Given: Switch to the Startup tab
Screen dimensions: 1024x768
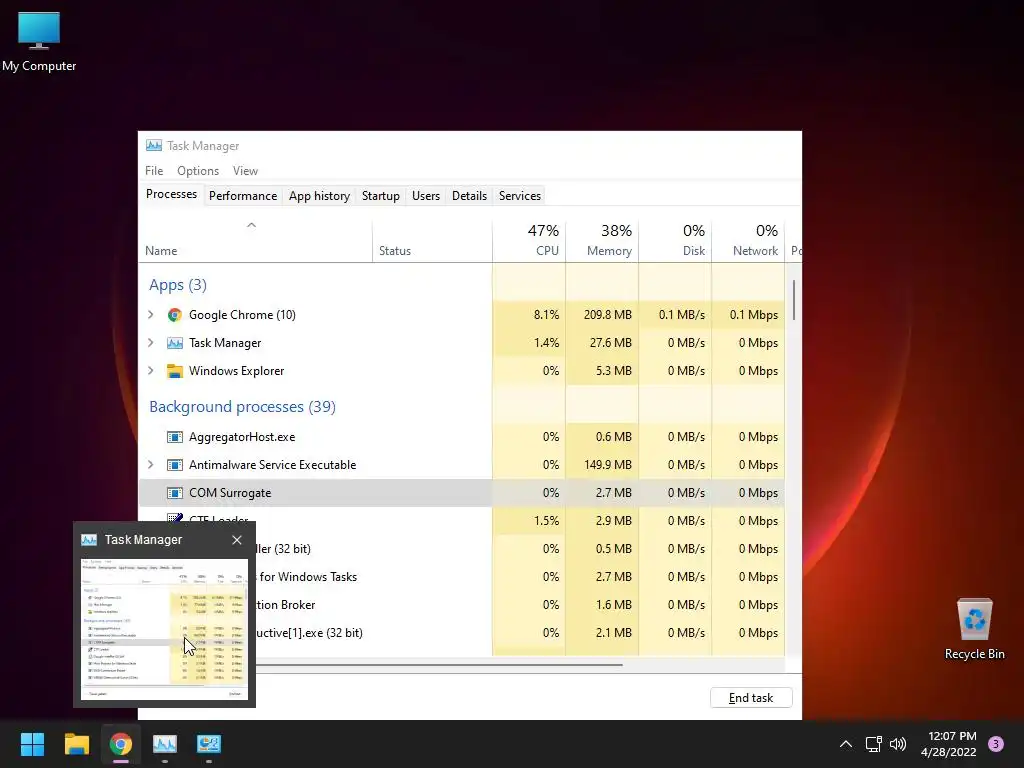Looking at the screenshot, I should [x=381, y=196].
